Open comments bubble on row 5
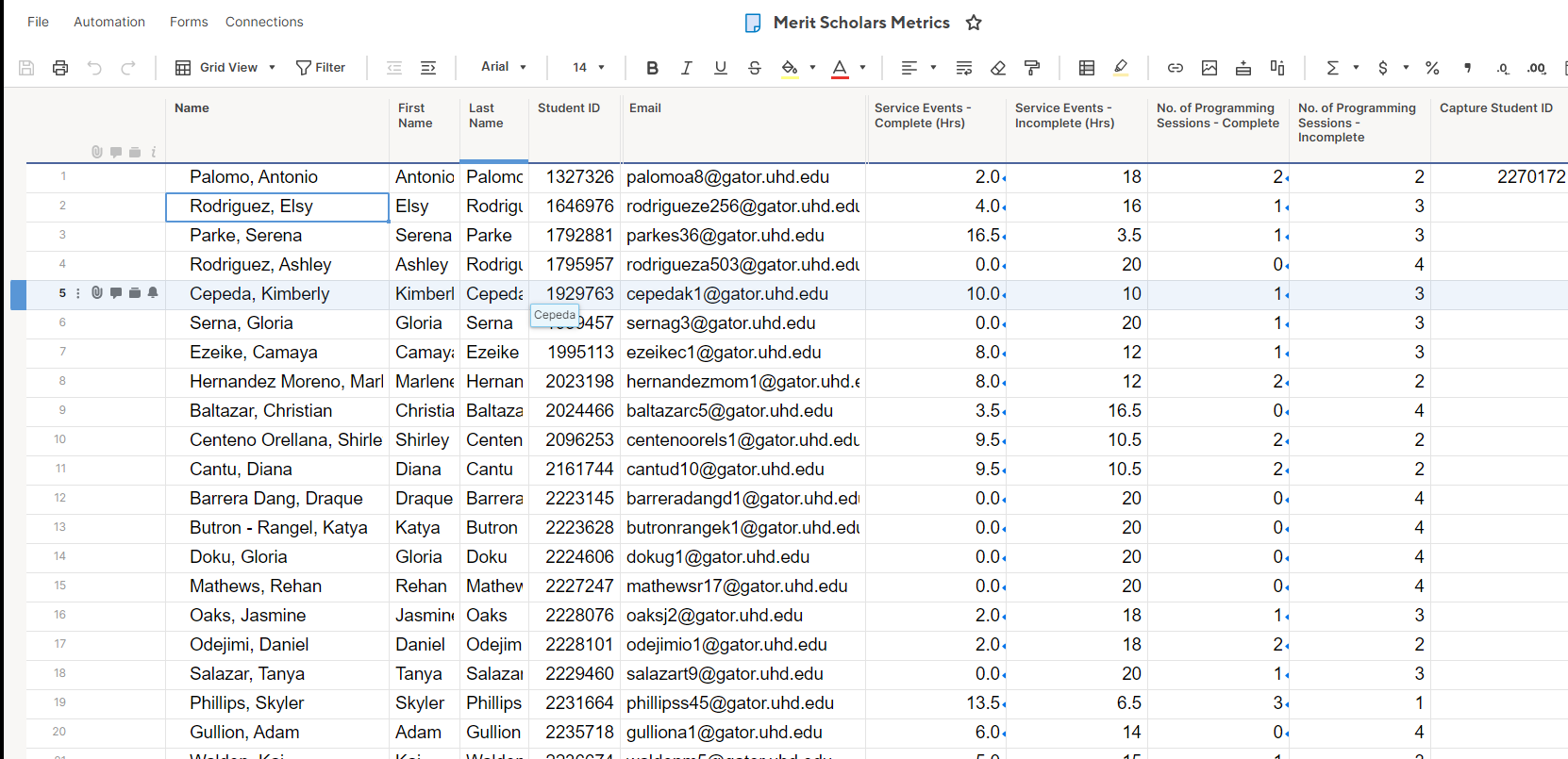Image resolution: width=1568 pixels, height=759 pixels. click(116, 293)
